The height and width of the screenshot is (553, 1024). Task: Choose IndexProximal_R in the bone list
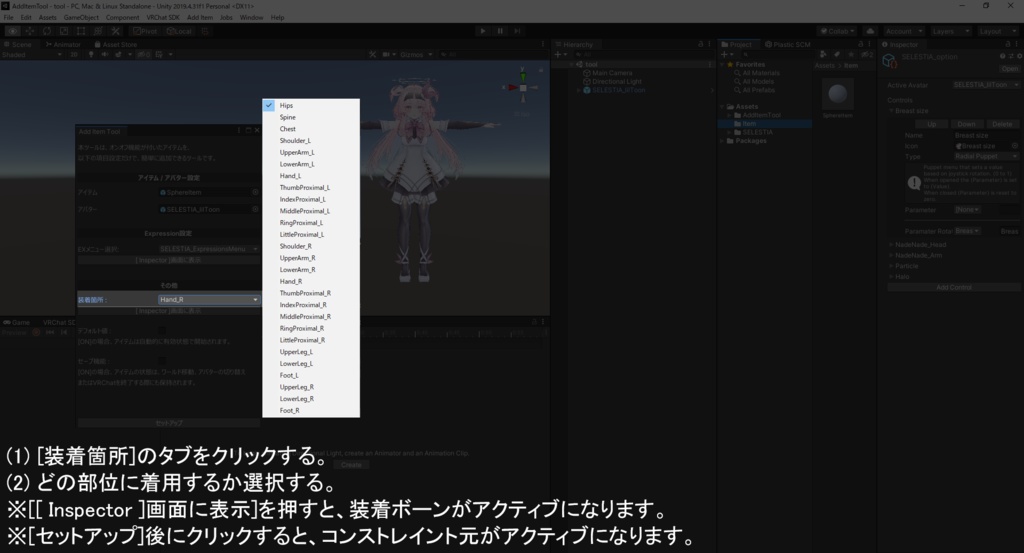point(311,305)
